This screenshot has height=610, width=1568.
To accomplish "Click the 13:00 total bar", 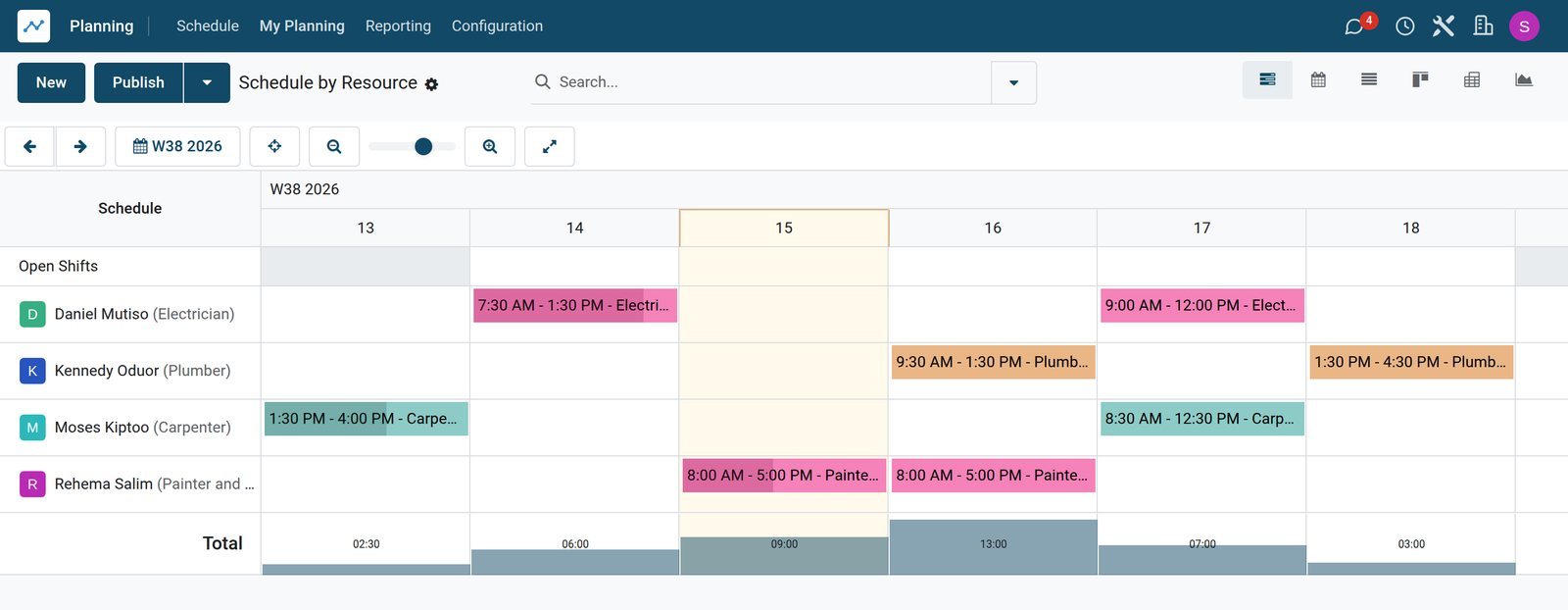I will (x=994, y=547).
